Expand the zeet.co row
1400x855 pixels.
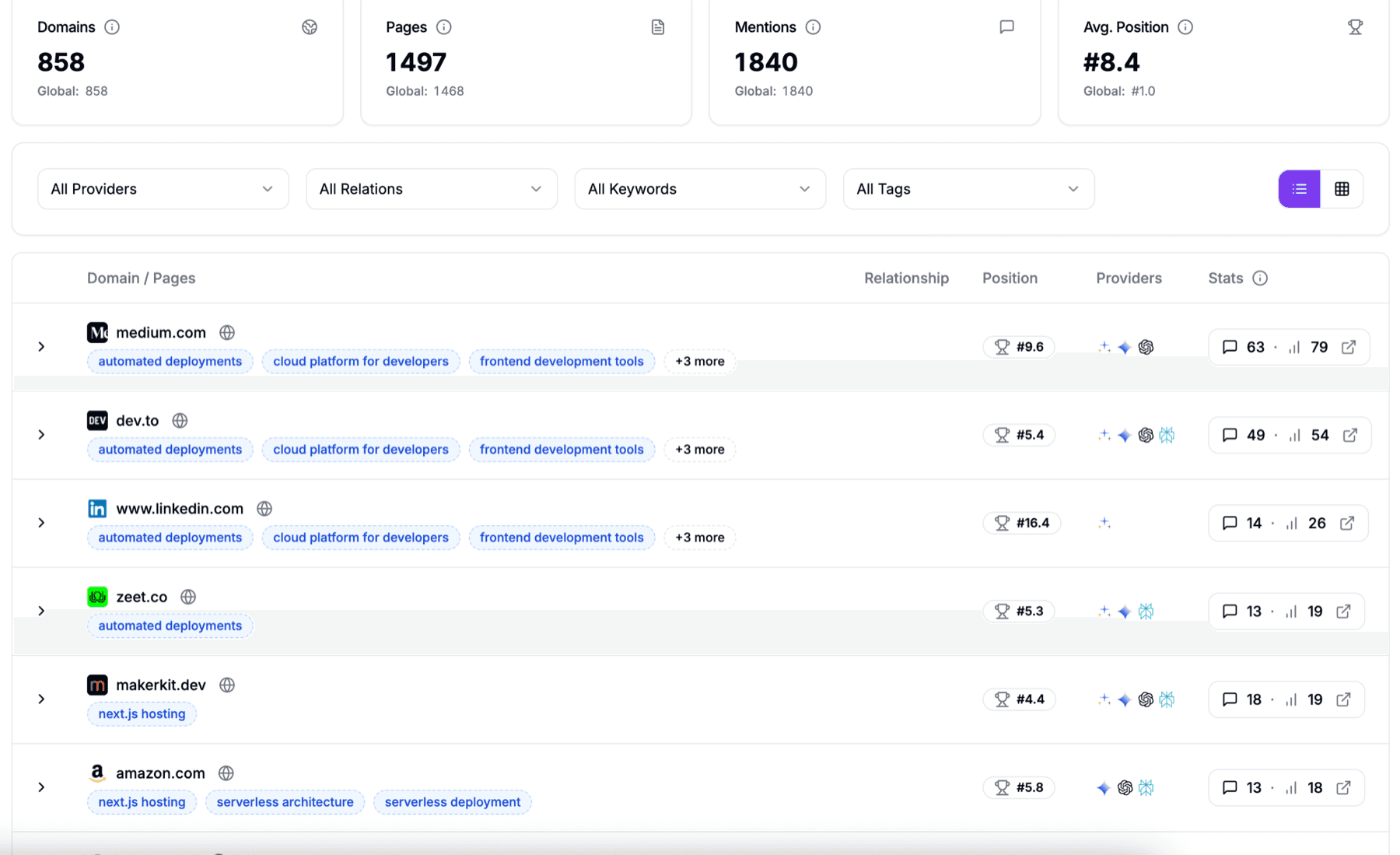[x=41, y=611]
